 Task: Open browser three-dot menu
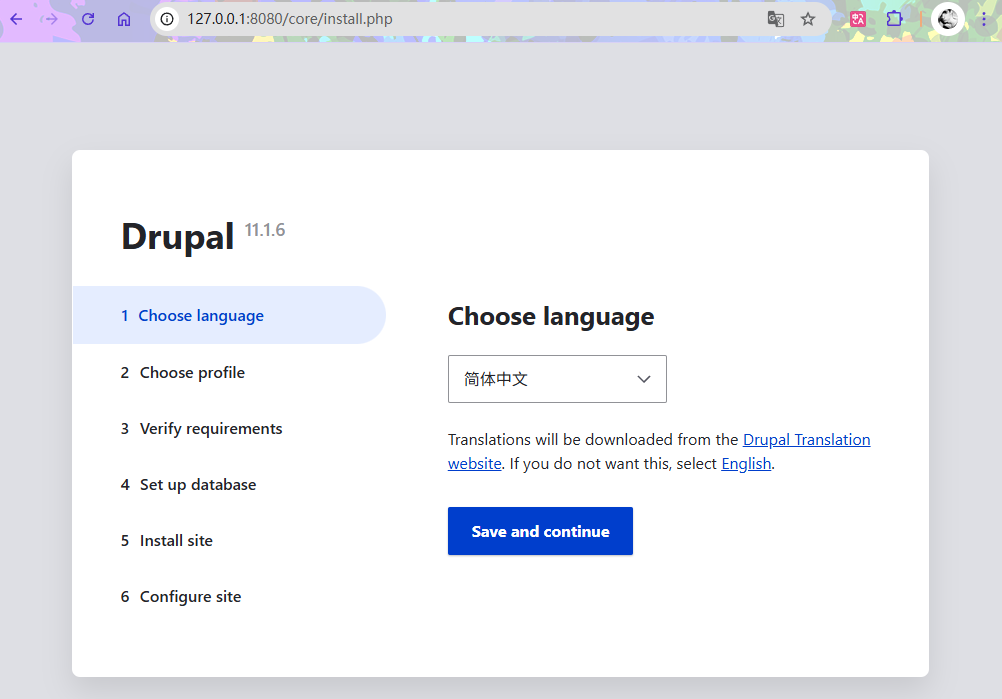(984, 19)
